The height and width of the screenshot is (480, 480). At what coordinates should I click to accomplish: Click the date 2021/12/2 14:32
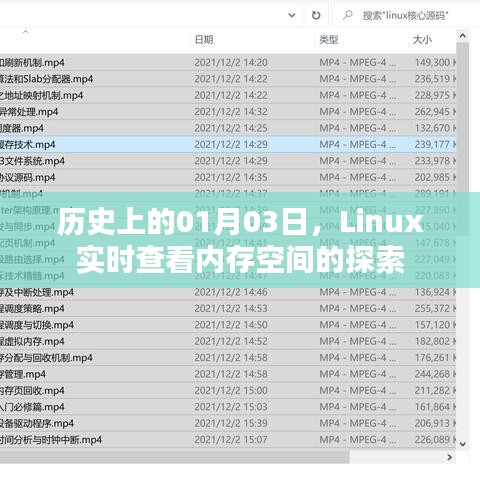[x=231, y=112]
